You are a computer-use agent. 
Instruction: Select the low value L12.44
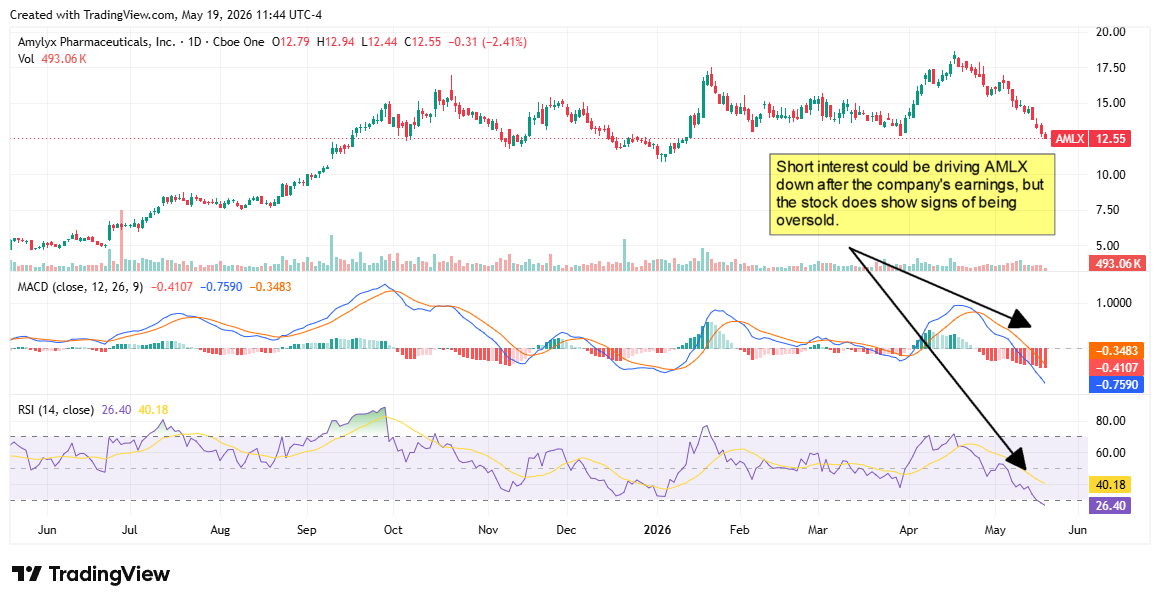pos(379,42)
